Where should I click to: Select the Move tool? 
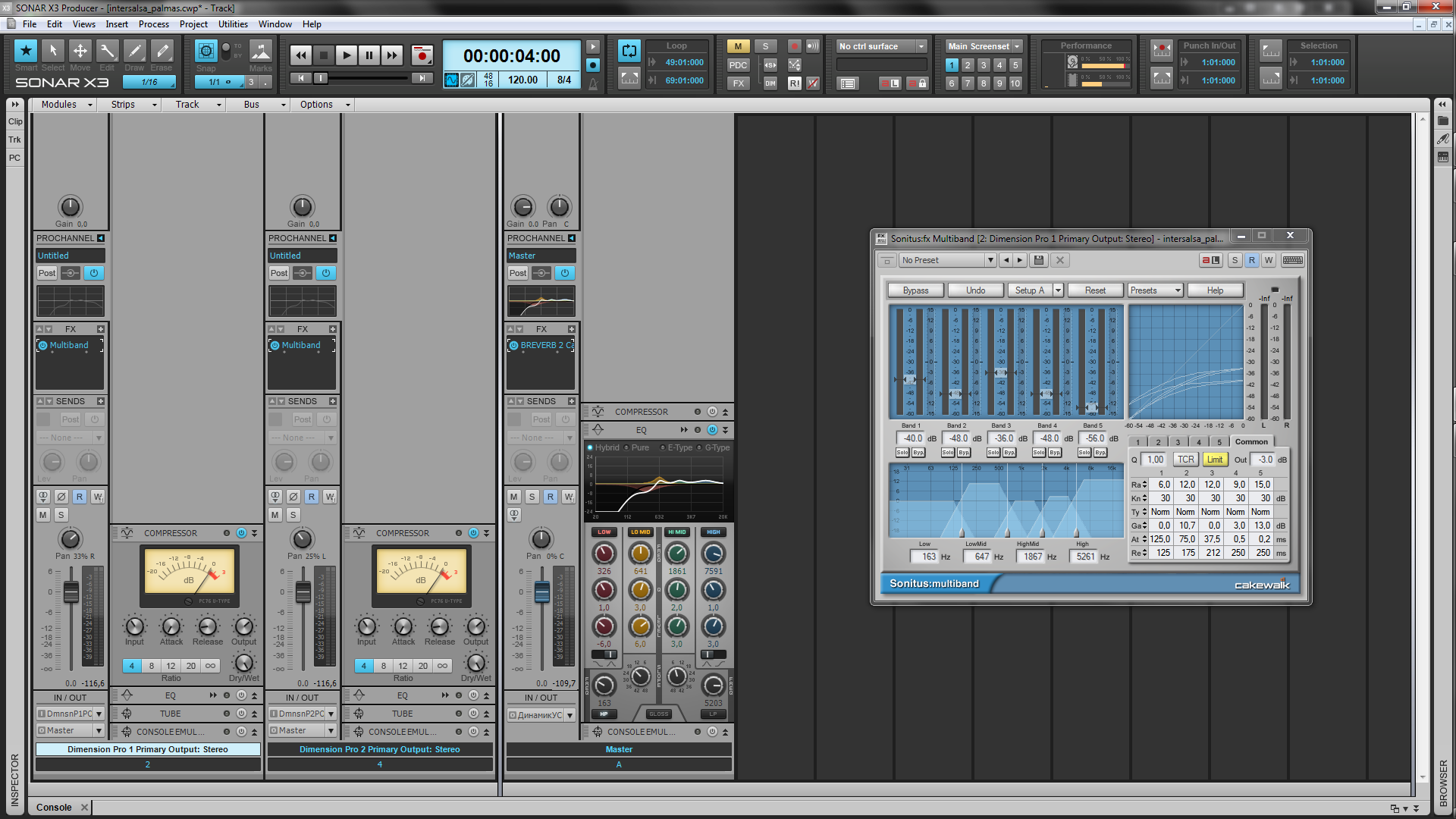click(80, 52)
